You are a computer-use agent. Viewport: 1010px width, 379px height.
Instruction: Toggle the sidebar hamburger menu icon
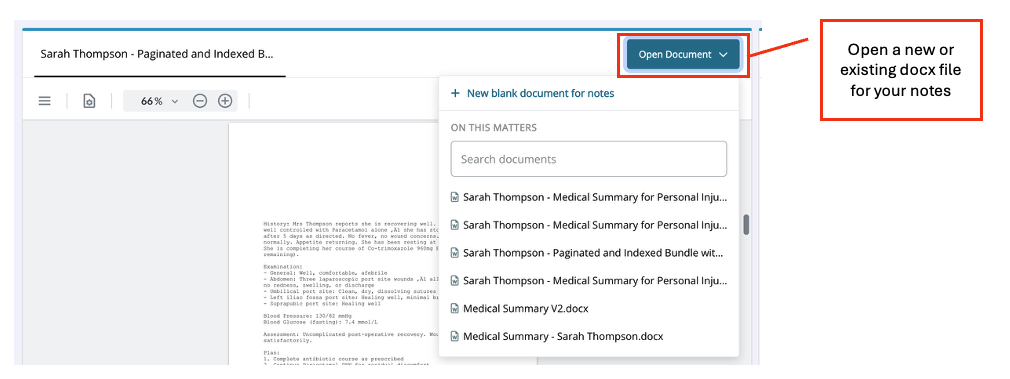[x=44, y=101]
